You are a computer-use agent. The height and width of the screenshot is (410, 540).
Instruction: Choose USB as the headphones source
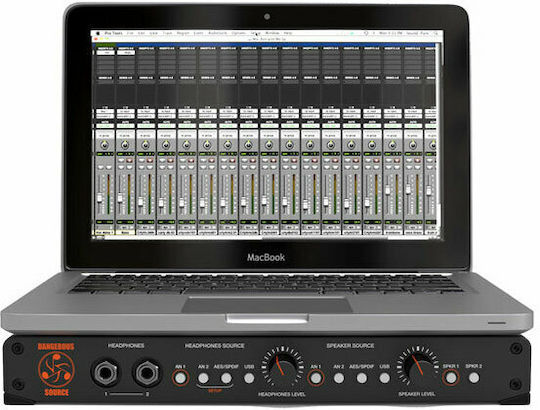(249, 378)
